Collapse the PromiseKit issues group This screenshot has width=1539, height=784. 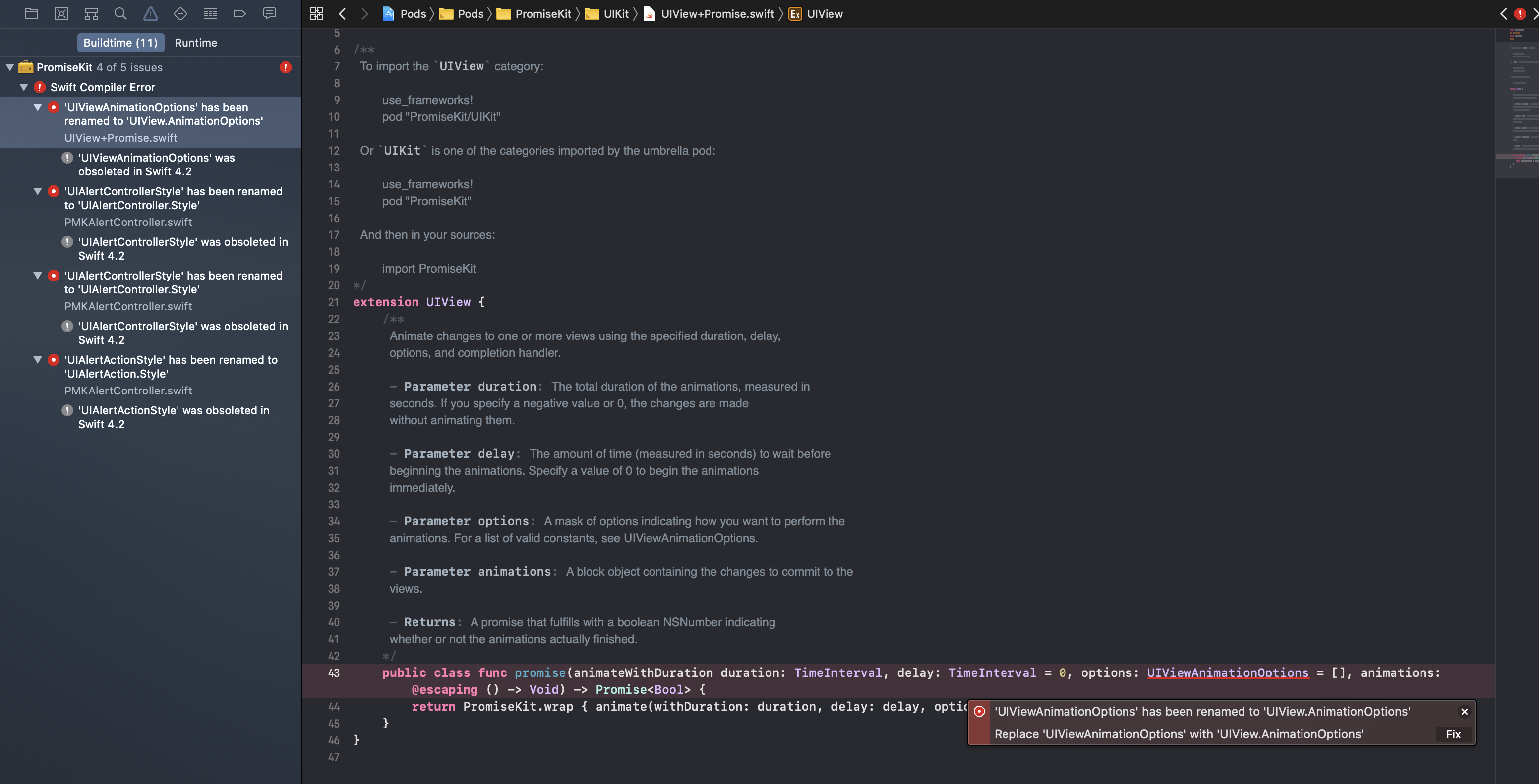click(x=10, y=67)
